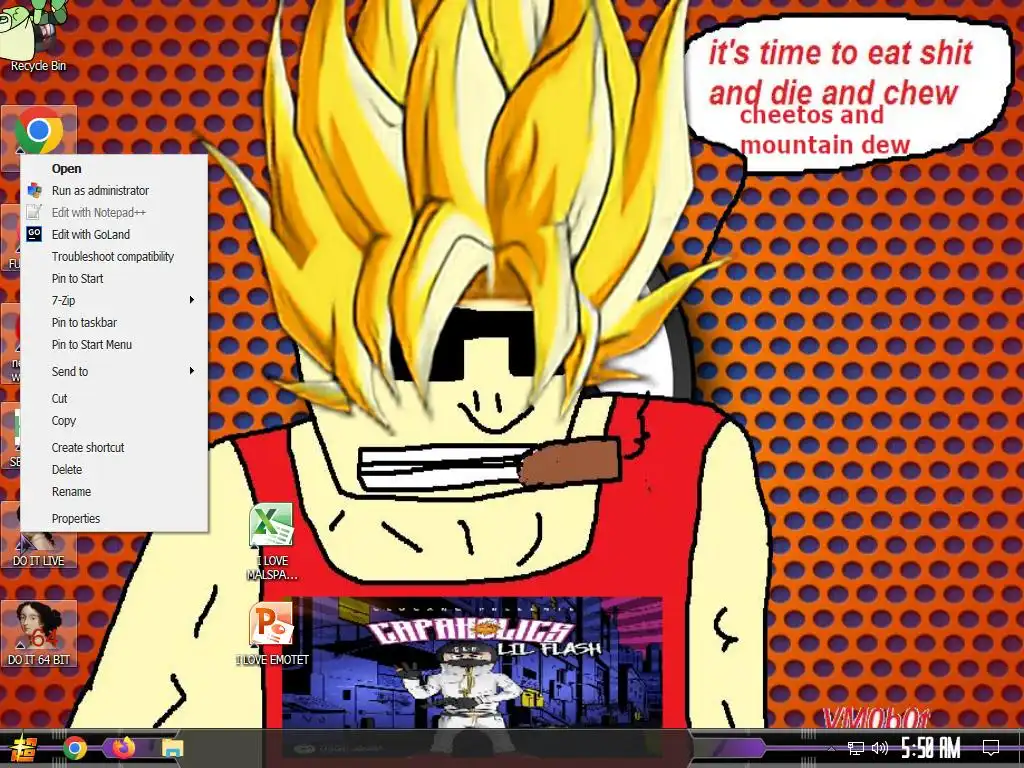Screen dimensions: 1024x768
Task: Select Troubleshoot compatibility
Action: coord(114,257)
